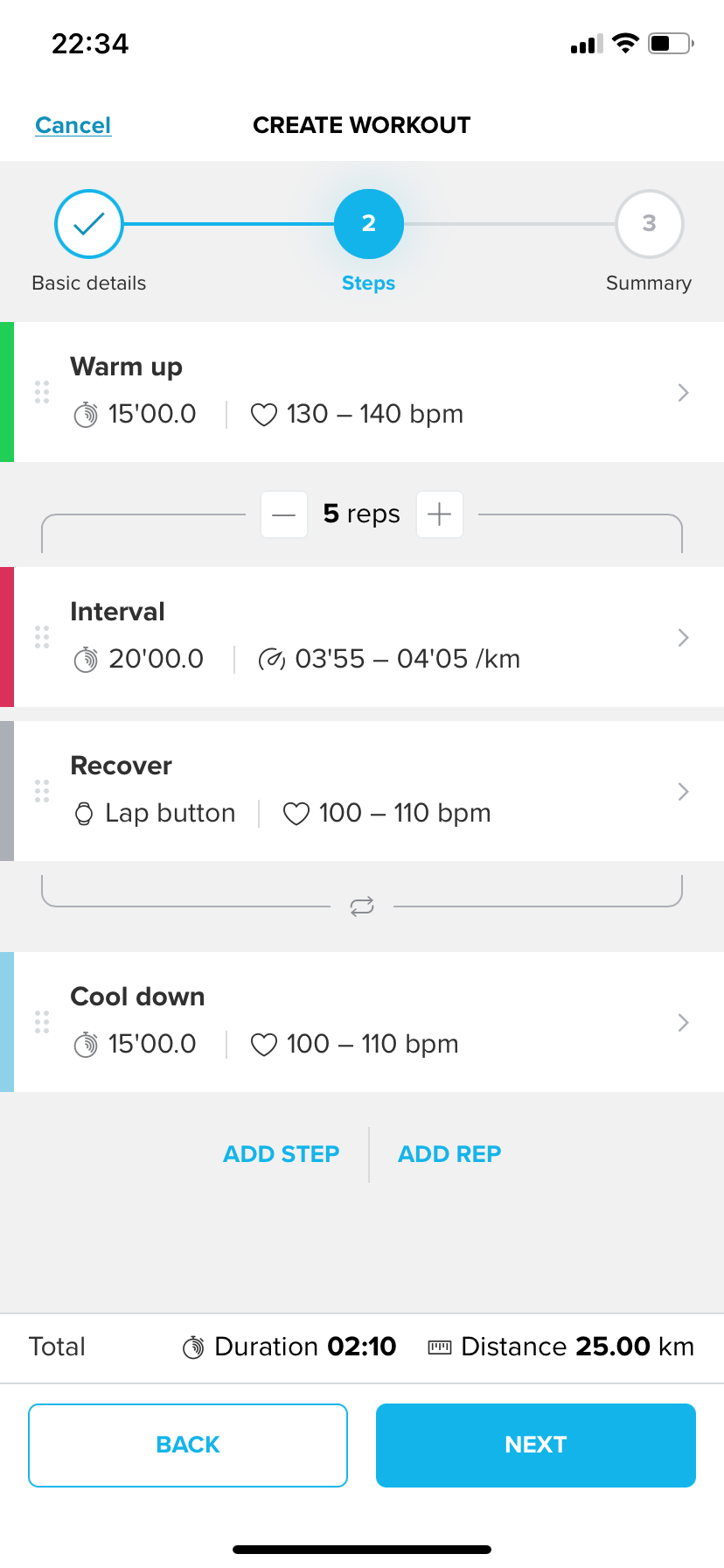Tap the pace gauge icon in Interval
This screenshot has height=1568, width=724.
click(271, 659)
